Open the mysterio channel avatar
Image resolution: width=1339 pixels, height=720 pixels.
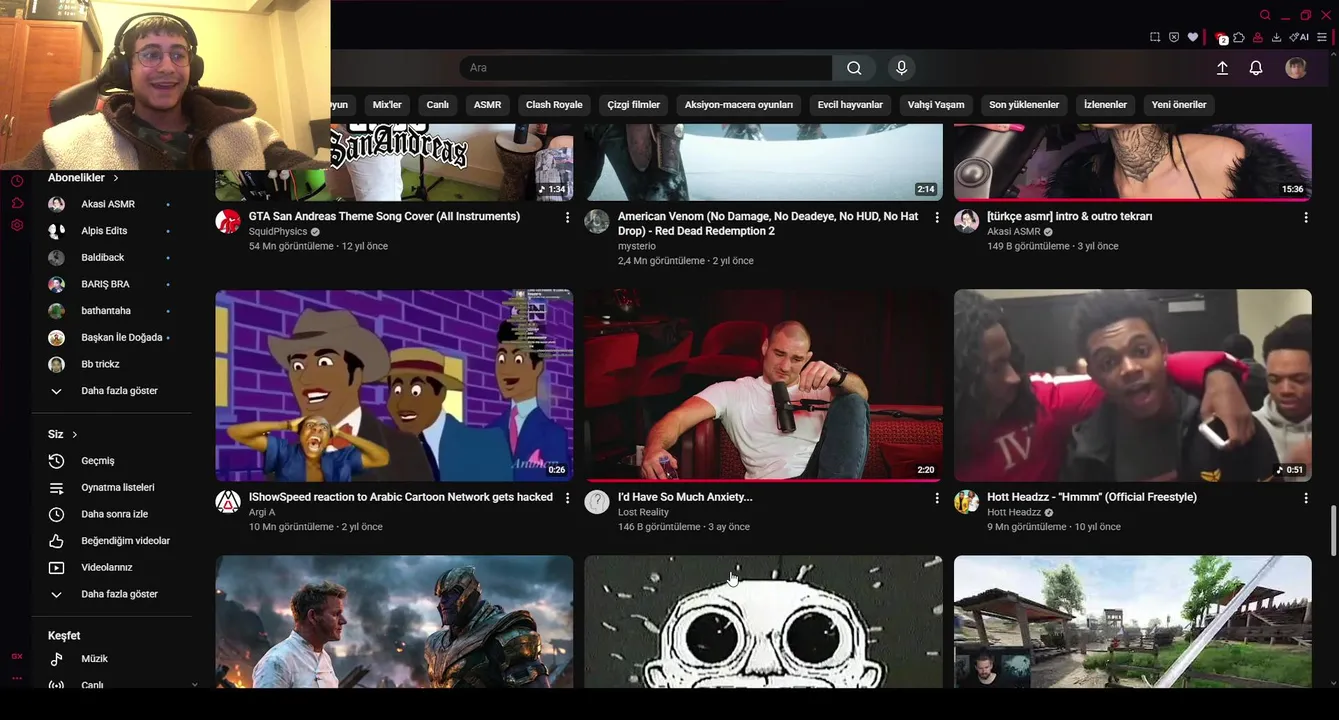[597, 221]
